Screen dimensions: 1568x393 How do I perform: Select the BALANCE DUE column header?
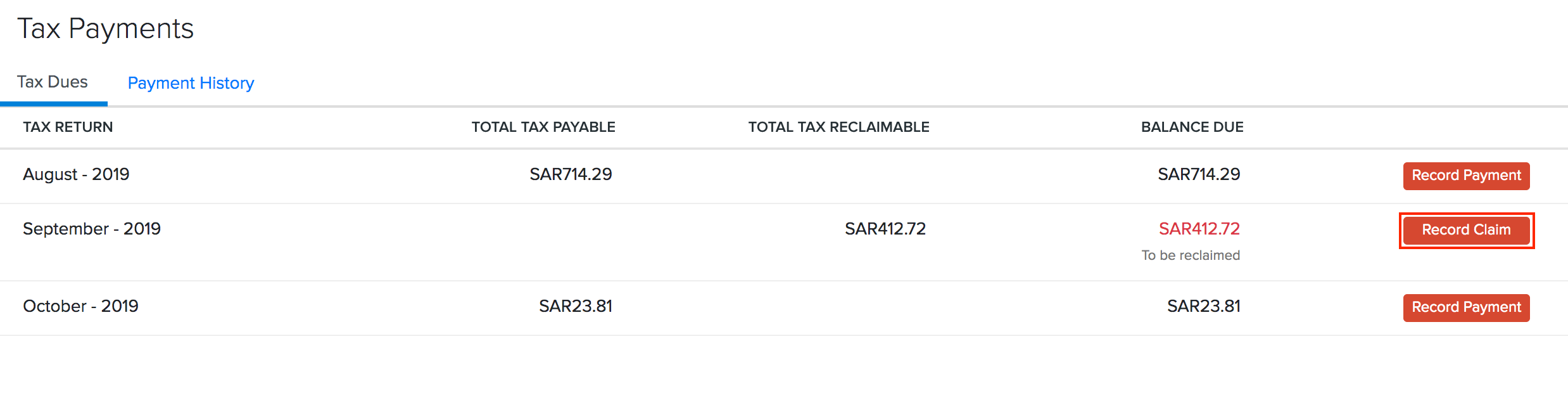pyautogui.click(x=1192, y=127)
